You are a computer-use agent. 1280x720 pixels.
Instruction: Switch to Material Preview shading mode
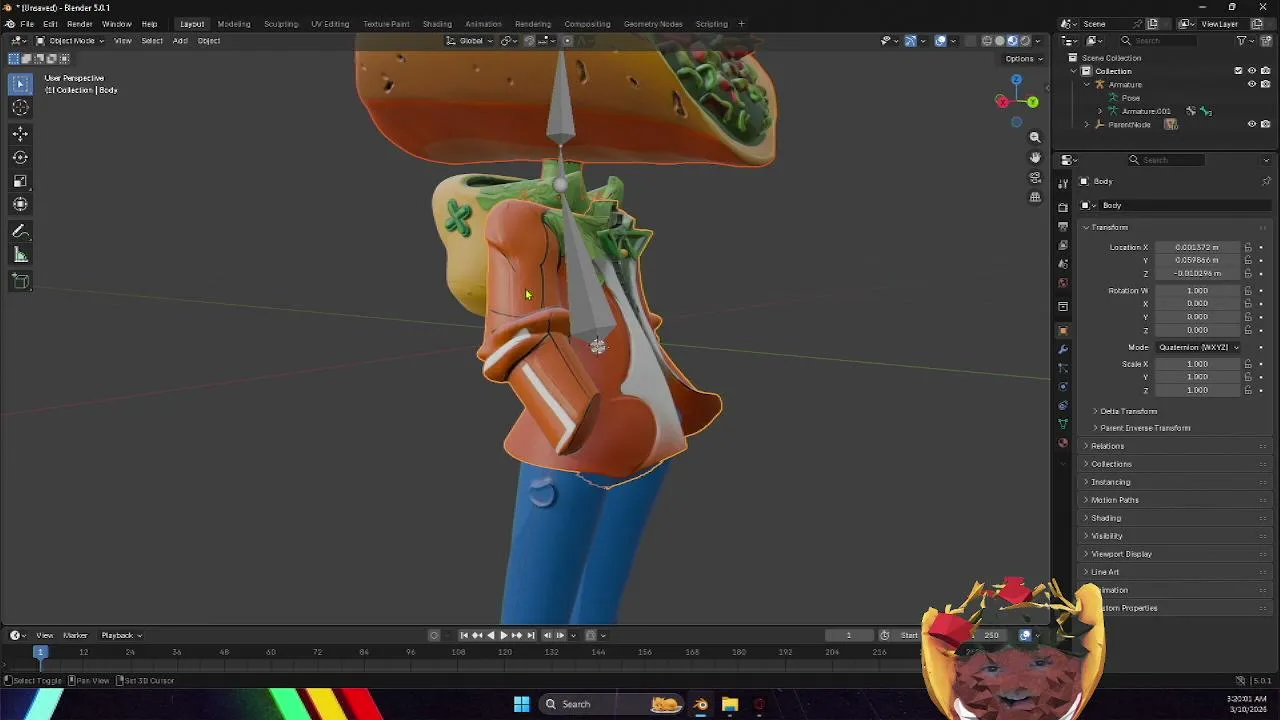coord(1012,41)
